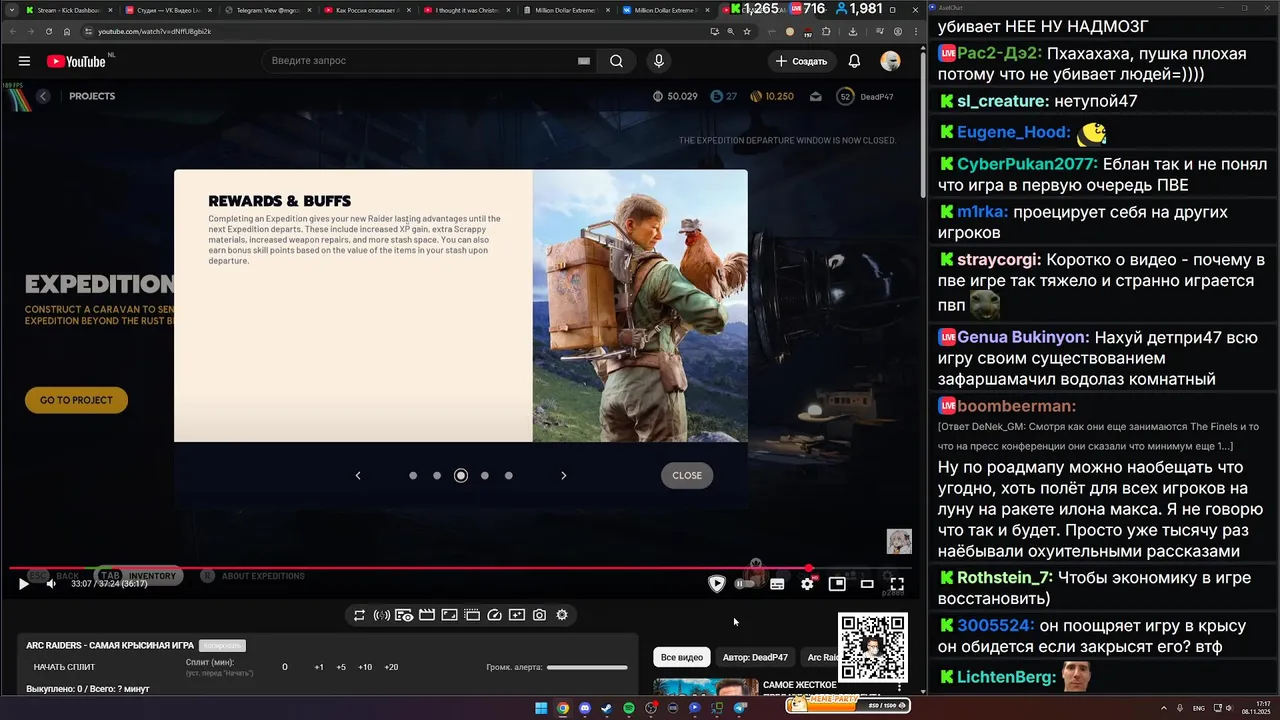Click the broadcast wave icon in extension toolbar
The image size is (1280, 720).
(x=381, y=615)
